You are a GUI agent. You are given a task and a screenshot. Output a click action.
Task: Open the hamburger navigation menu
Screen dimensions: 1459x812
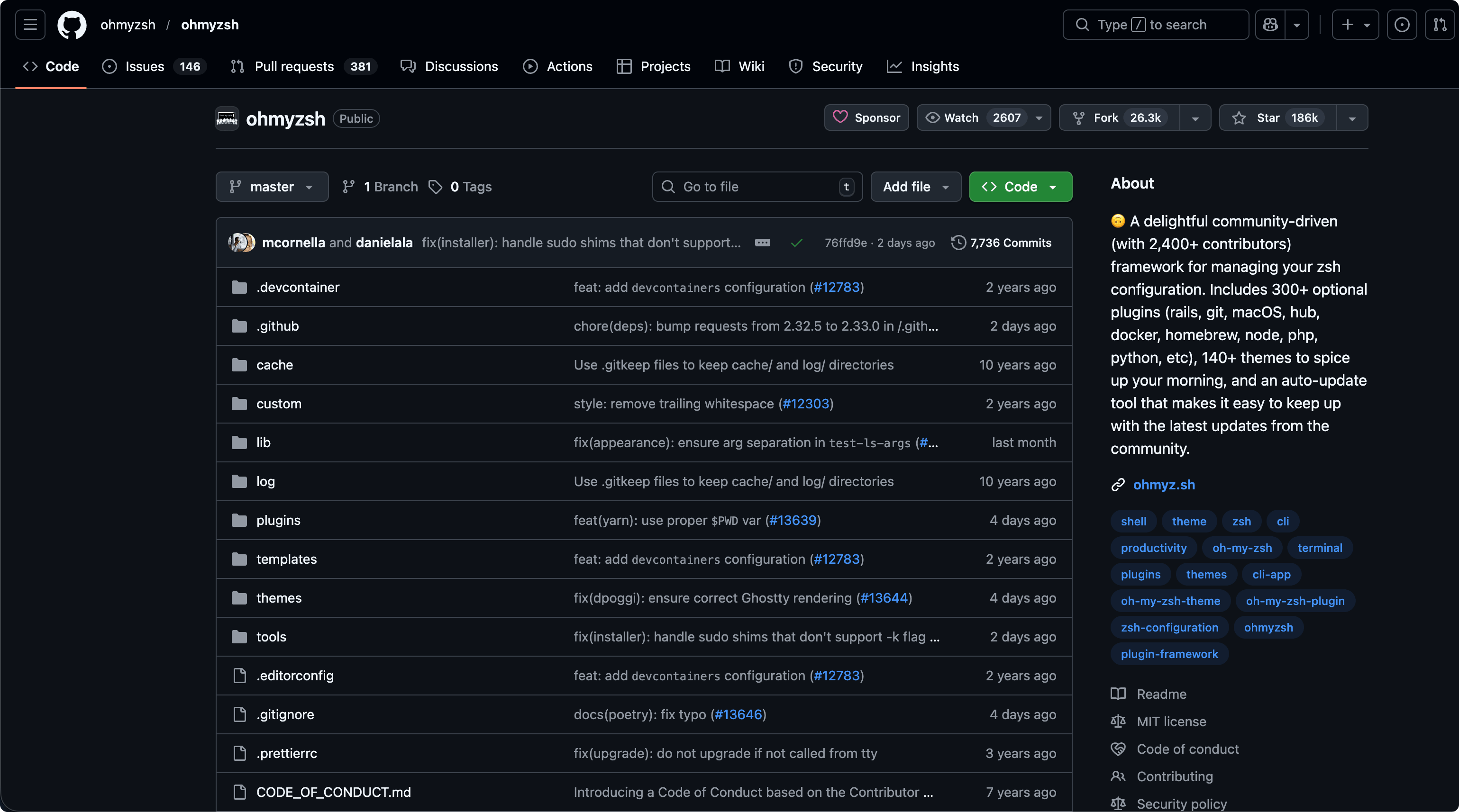pyautogui.click(x=30, y=25)
